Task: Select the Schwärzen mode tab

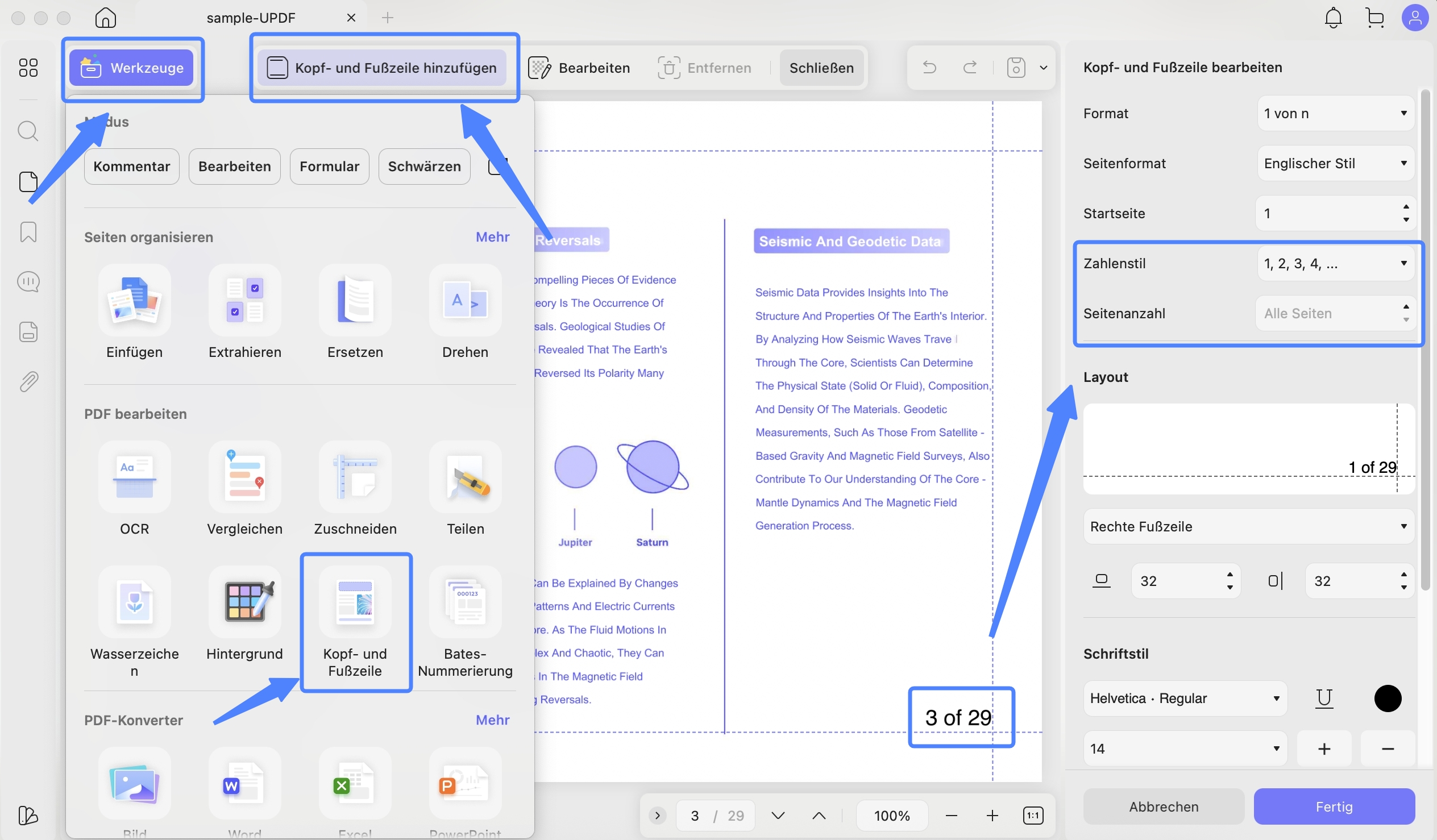Action: point(424,167)
